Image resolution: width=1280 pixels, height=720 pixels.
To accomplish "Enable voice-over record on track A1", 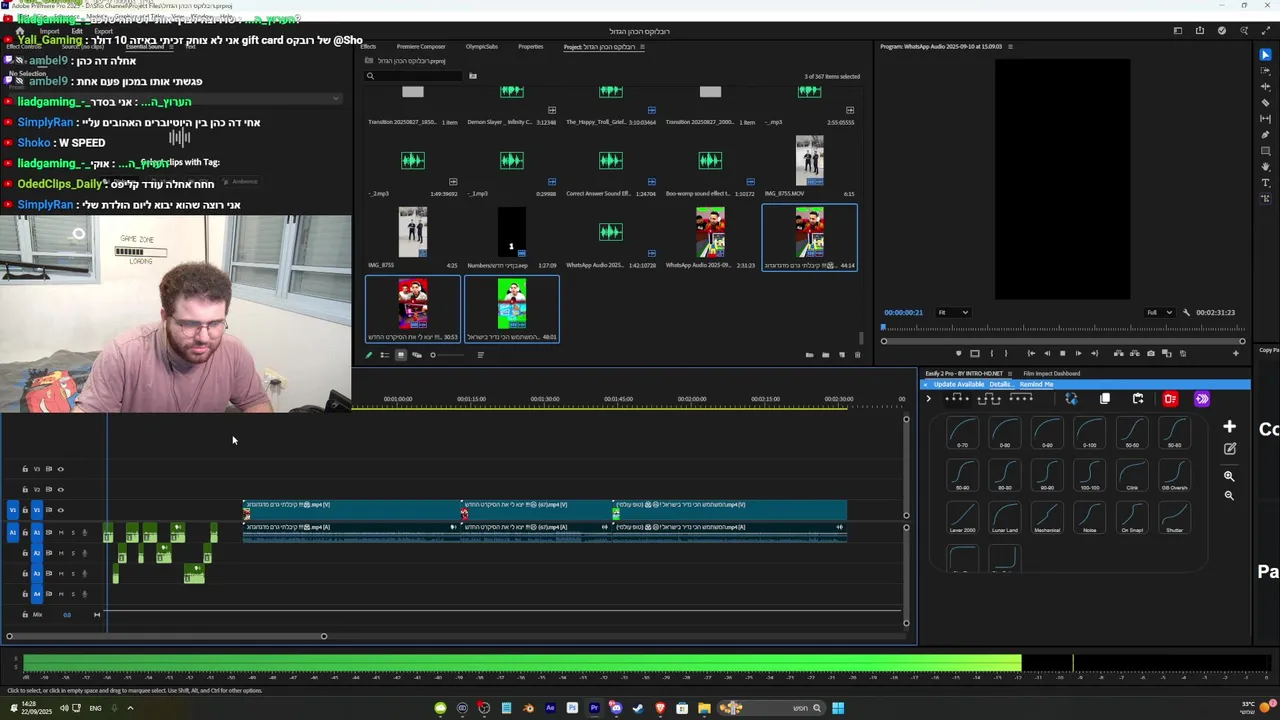I will pos(84,532).
